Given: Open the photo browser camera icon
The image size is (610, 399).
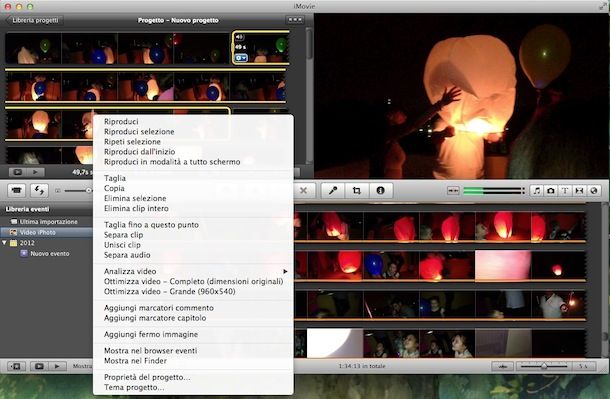Looking at the screenshot, I should (551, 191).
